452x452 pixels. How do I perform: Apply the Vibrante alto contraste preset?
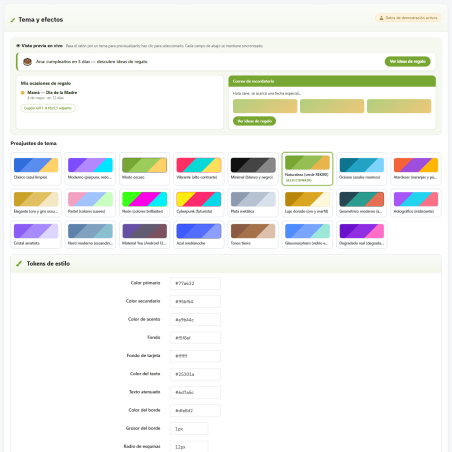click(x=199, y=169)
